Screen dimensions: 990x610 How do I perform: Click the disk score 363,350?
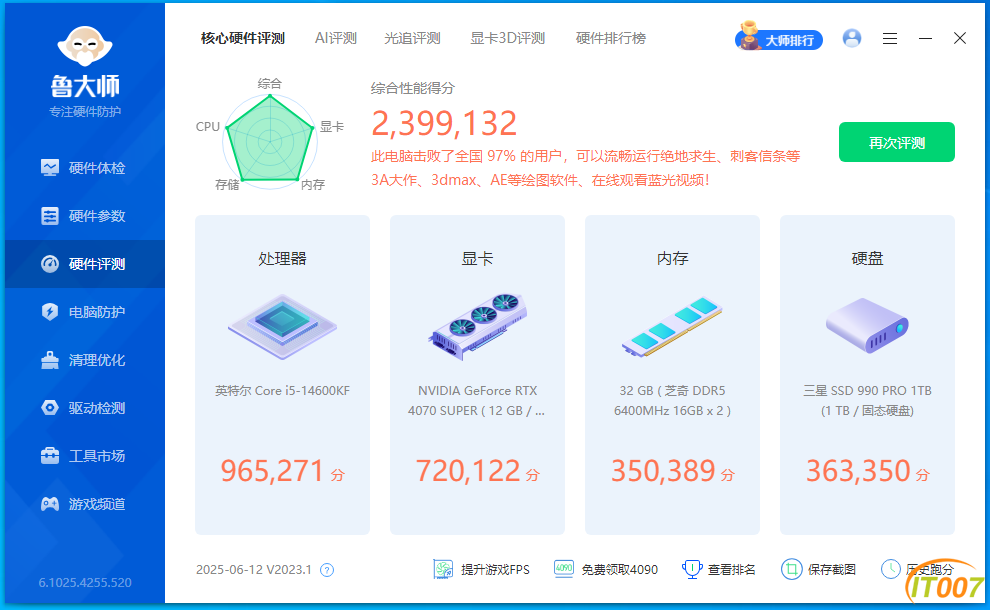858,471
